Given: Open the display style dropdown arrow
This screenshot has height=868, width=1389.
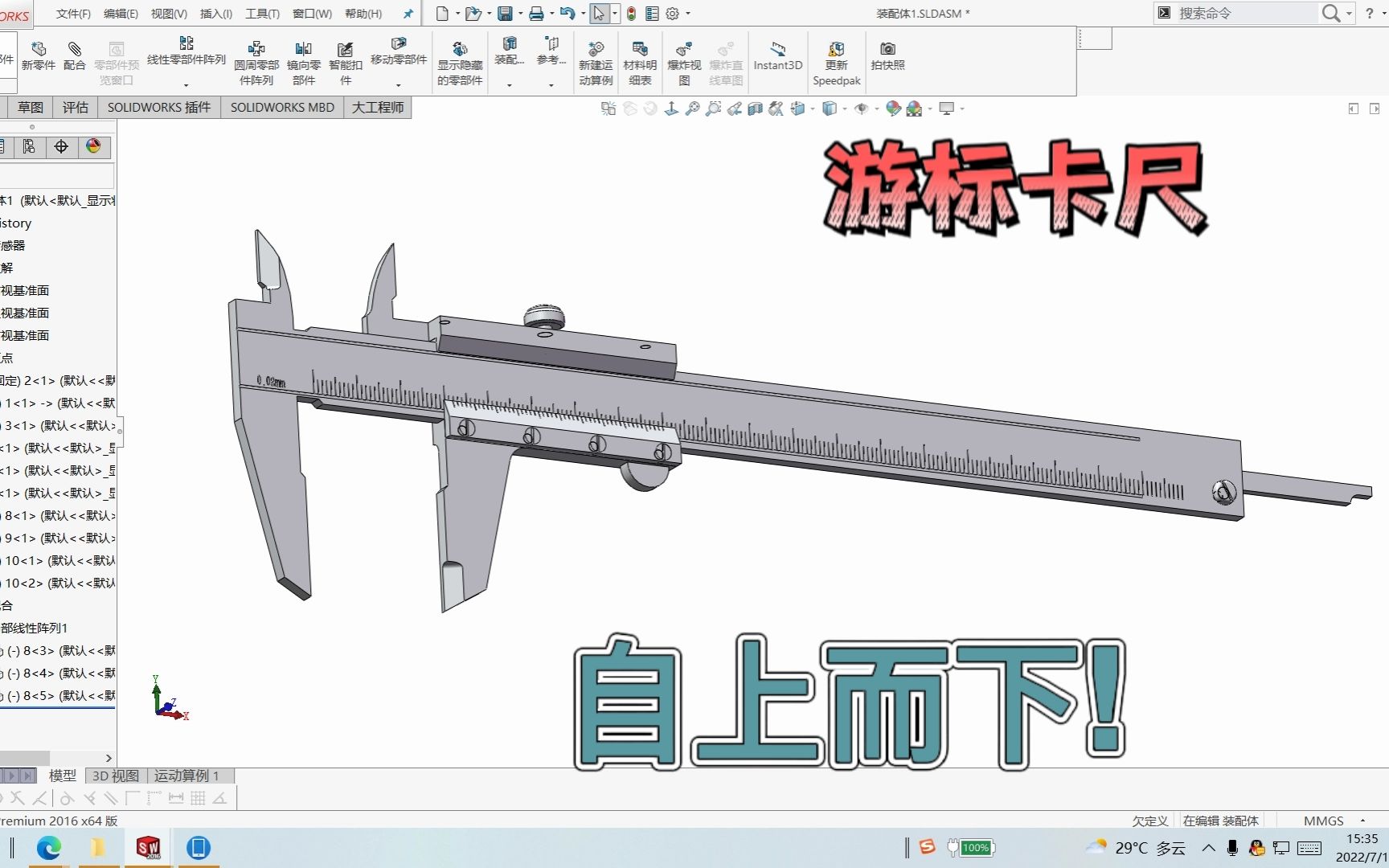Looking at the screenshot, I should pyautogui.click(x=844, y=108).
